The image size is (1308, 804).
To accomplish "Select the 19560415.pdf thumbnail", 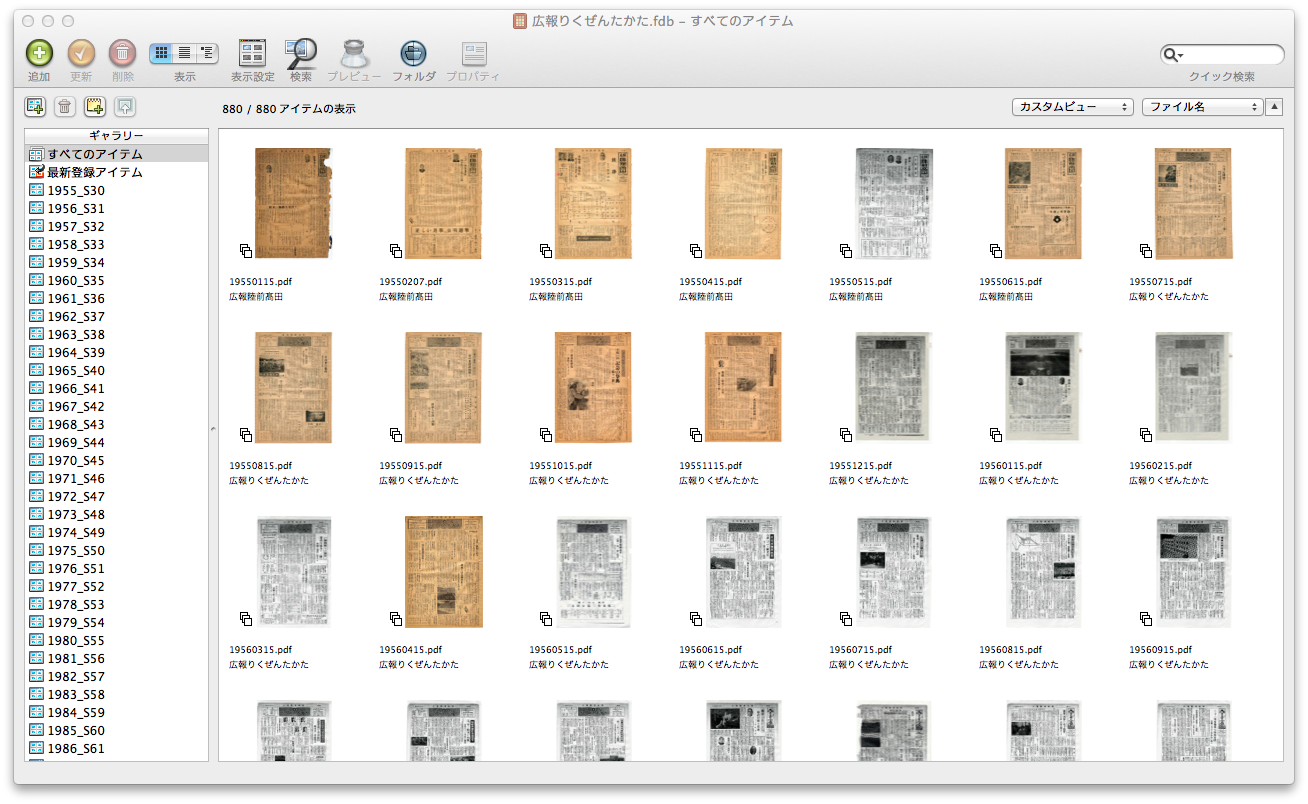I will coord(443,572).
